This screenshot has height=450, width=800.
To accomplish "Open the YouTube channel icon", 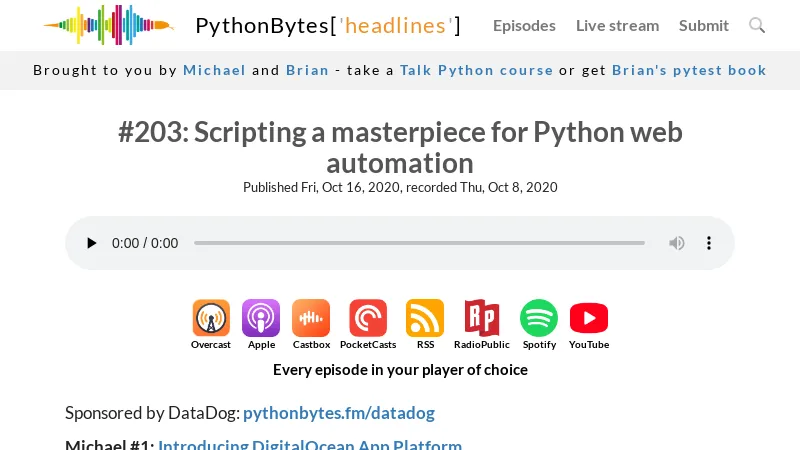I will (589, 319).
